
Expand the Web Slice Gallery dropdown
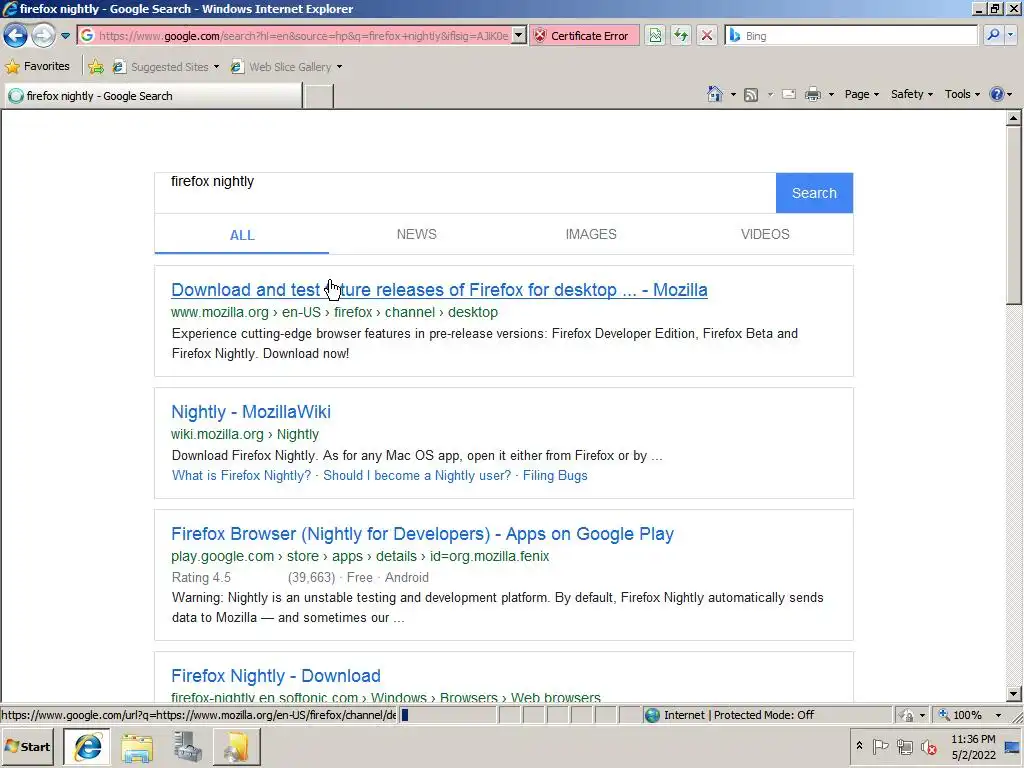(x=339, y=67)
